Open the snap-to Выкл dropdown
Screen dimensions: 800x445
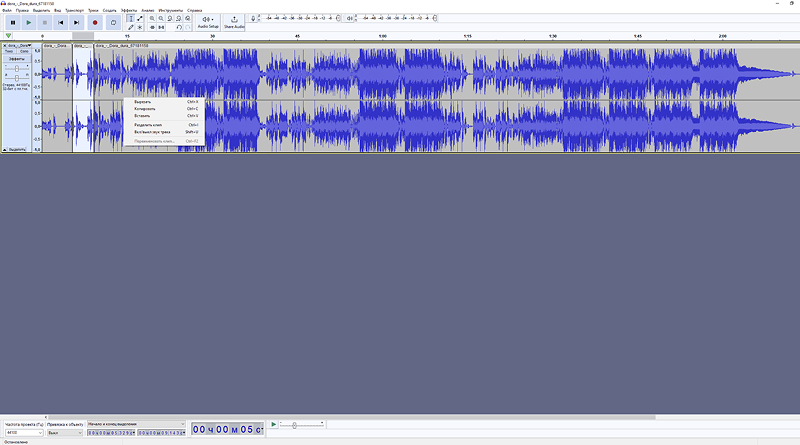[65, 433]
